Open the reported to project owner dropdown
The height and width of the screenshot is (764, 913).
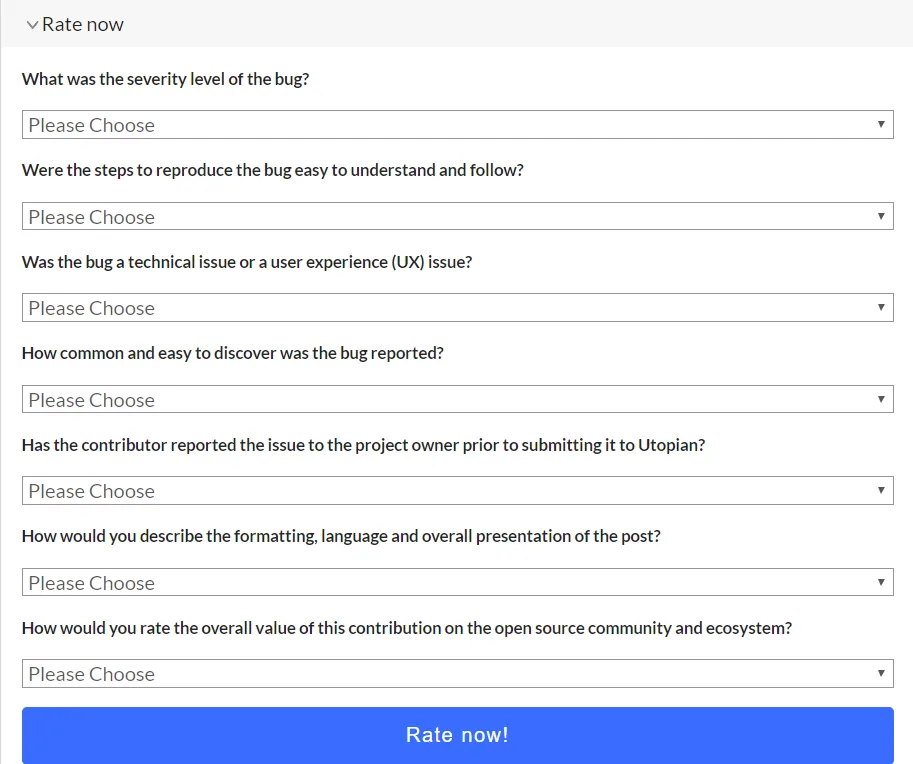tap(457, 491)
